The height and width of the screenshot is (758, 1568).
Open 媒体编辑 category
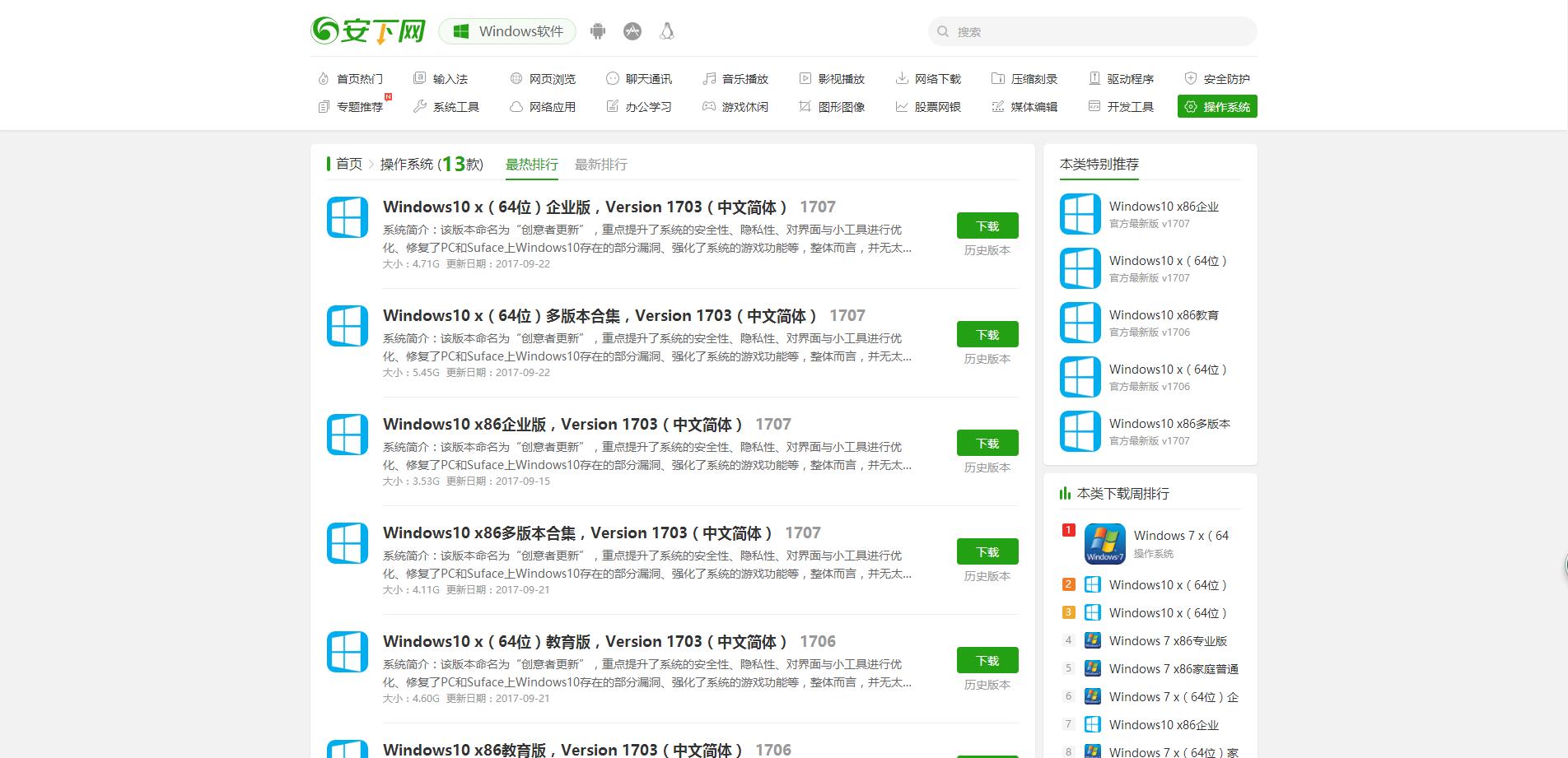(x=1024, y=107)
